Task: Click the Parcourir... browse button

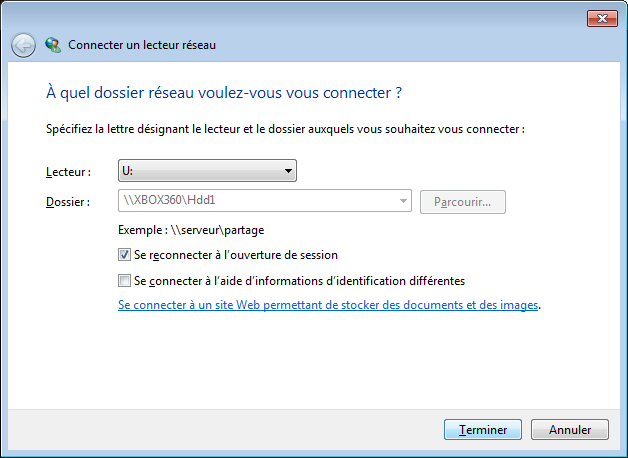Action: point(463,202)
